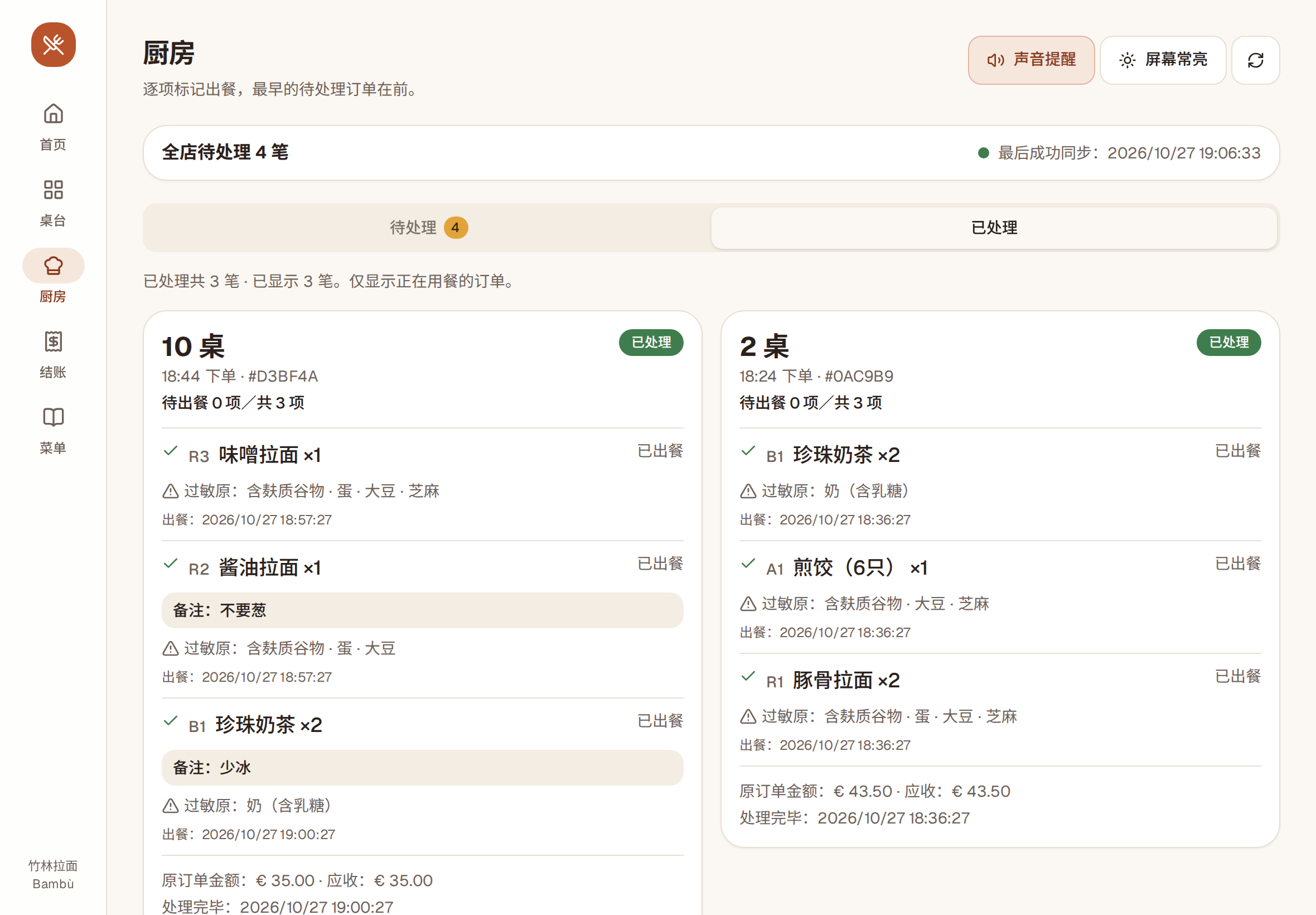Viewport: 1316px width, 915px height.
Task: Click allergen warning icon under 酱油拉面
Action: 170,648
